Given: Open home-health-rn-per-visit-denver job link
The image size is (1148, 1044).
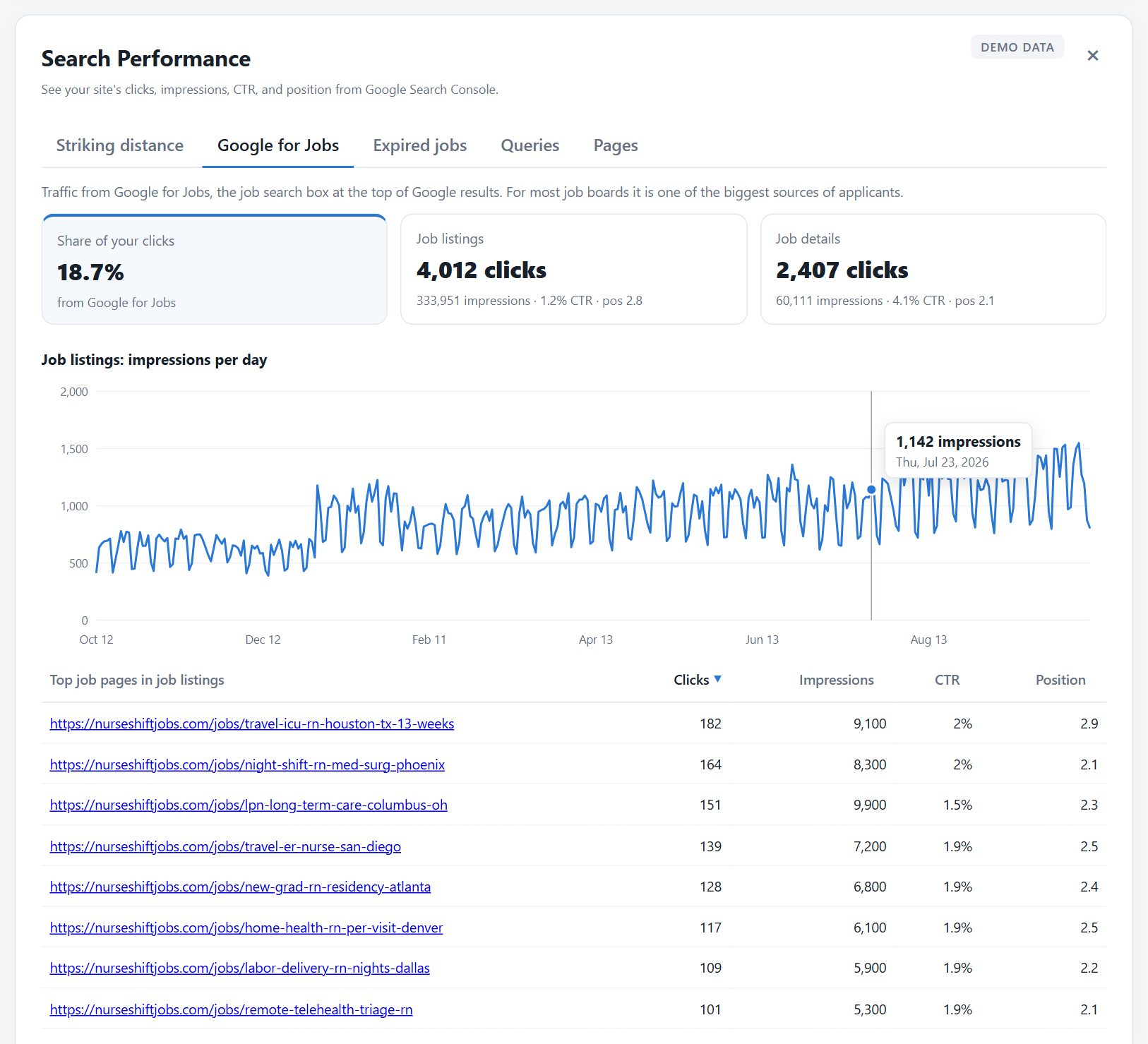Looking at the screenshot, I should [x=246, y=928].
